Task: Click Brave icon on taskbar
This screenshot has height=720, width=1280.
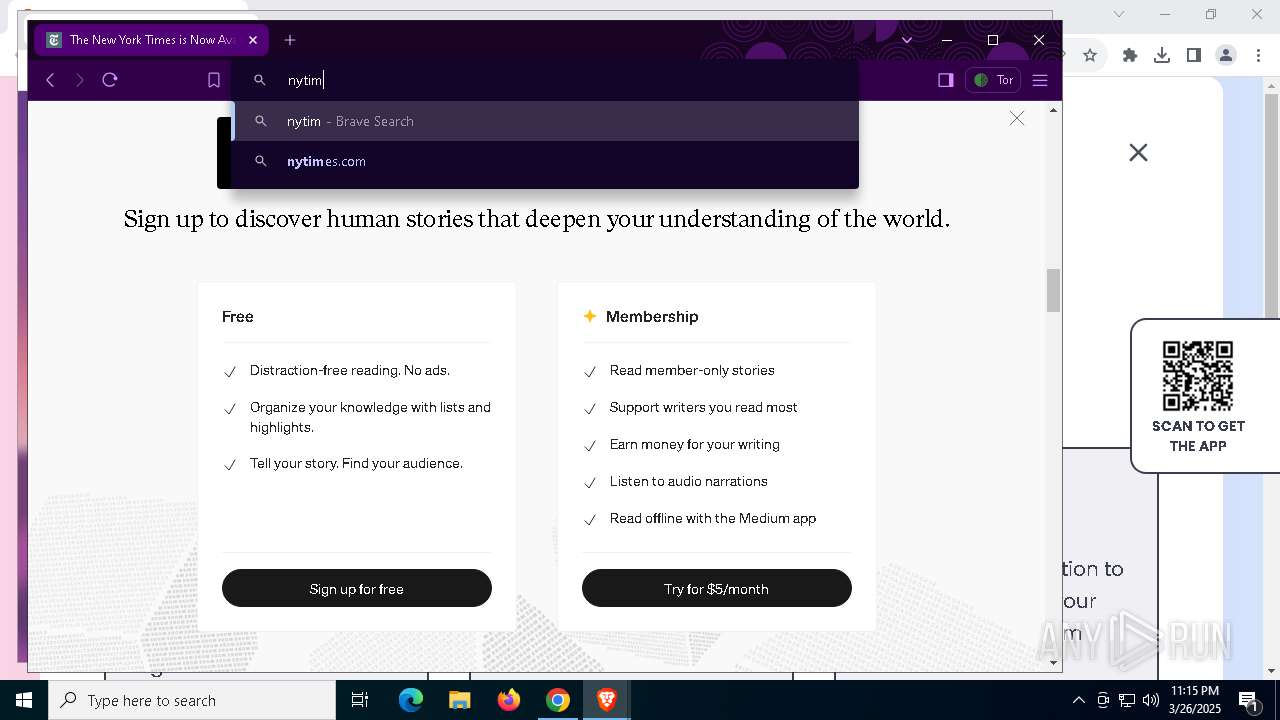Action: [x=607, y=700]
